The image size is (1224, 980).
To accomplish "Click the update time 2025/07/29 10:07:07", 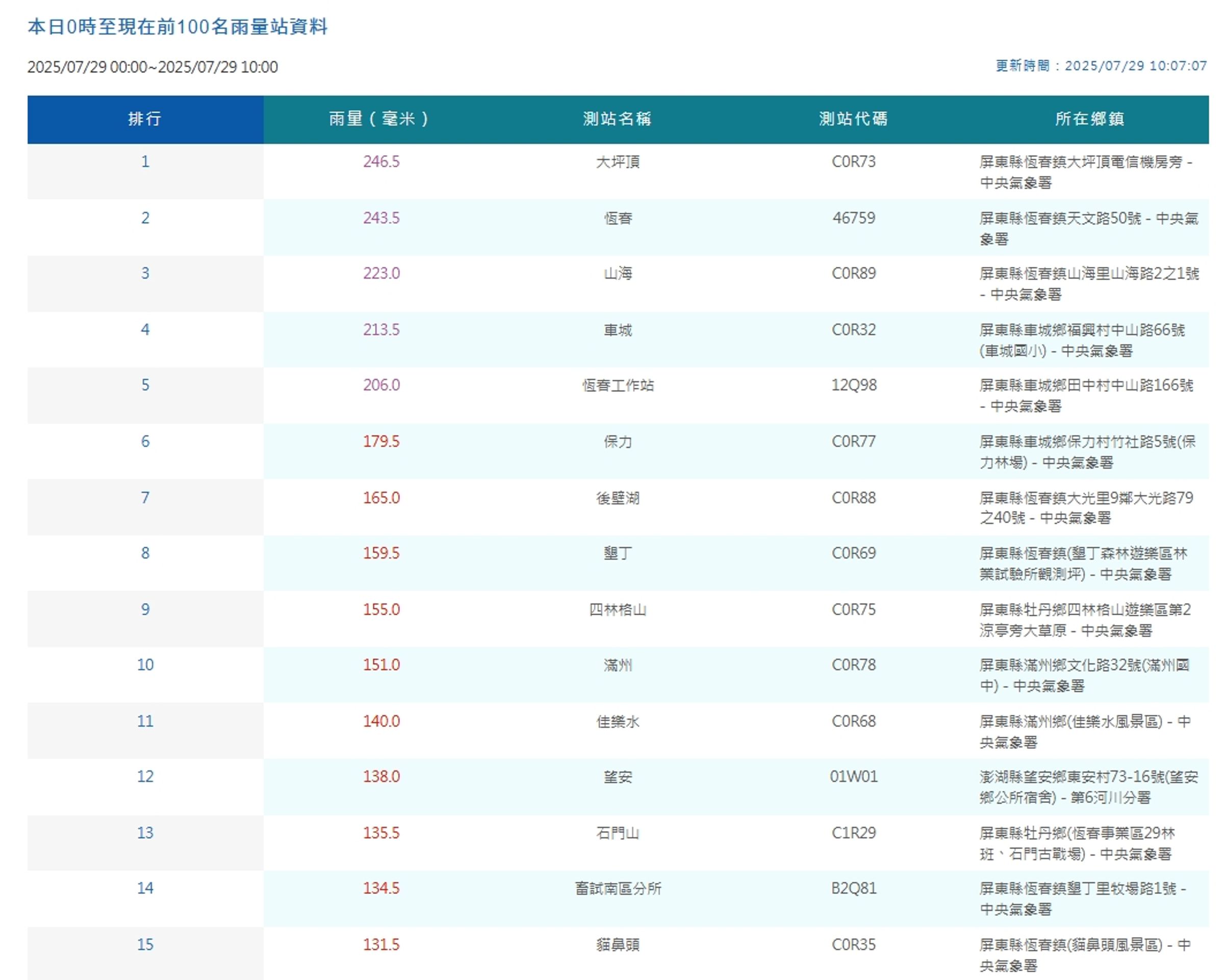I will coord(1135,66).
